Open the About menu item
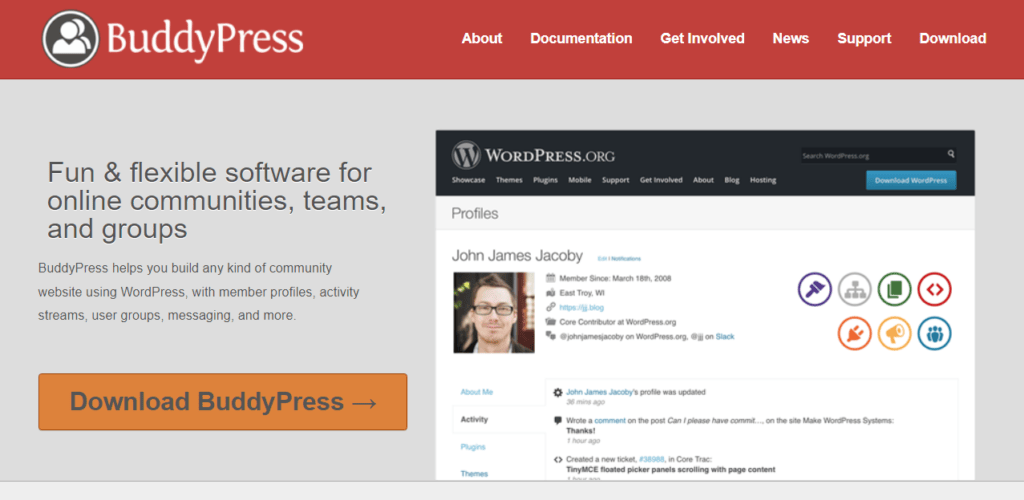Image resolution: width=1024 pixels, height=500 pixels. (x=481, y=38)
